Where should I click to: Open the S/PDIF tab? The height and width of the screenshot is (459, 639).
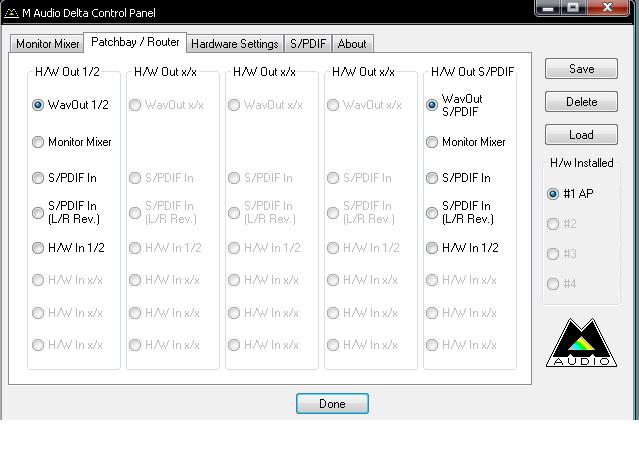[x=308, y=44]
